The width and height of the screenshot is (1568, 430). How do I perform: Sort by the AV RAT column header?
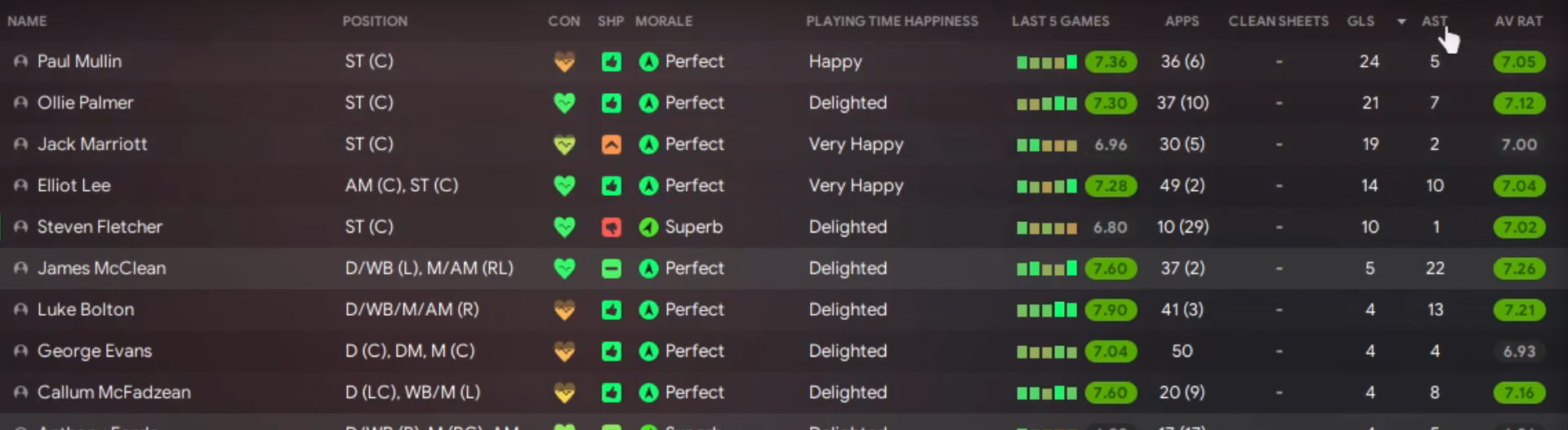click(1518, 21)
